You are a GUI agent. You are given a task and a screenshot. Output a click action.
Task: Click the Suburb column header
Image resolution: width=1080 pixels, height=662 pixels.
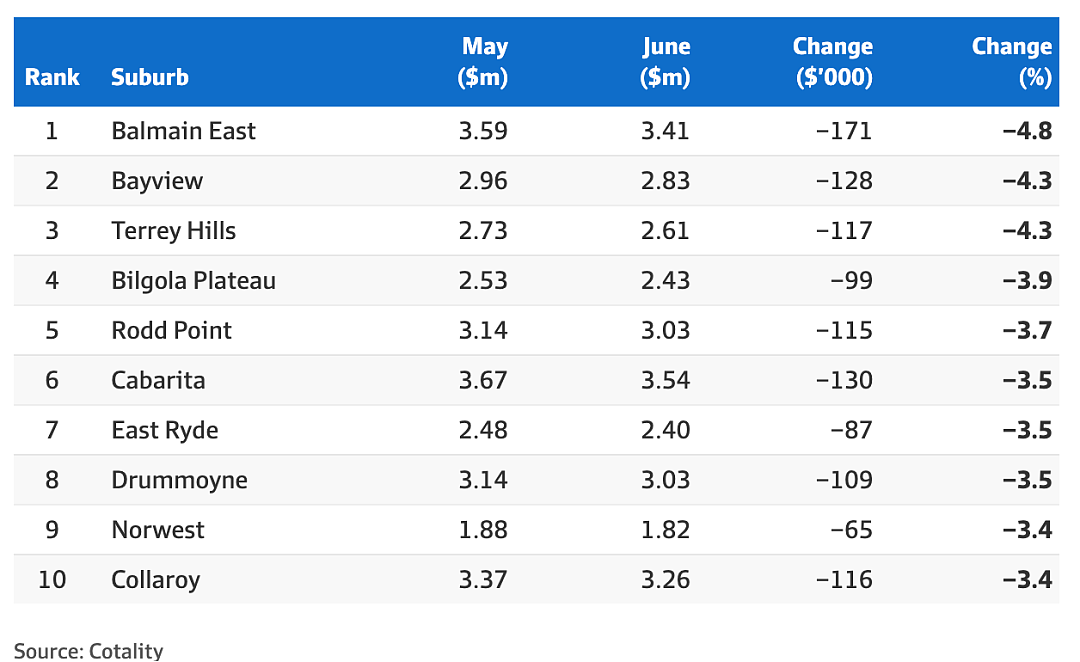pos(149,77)
